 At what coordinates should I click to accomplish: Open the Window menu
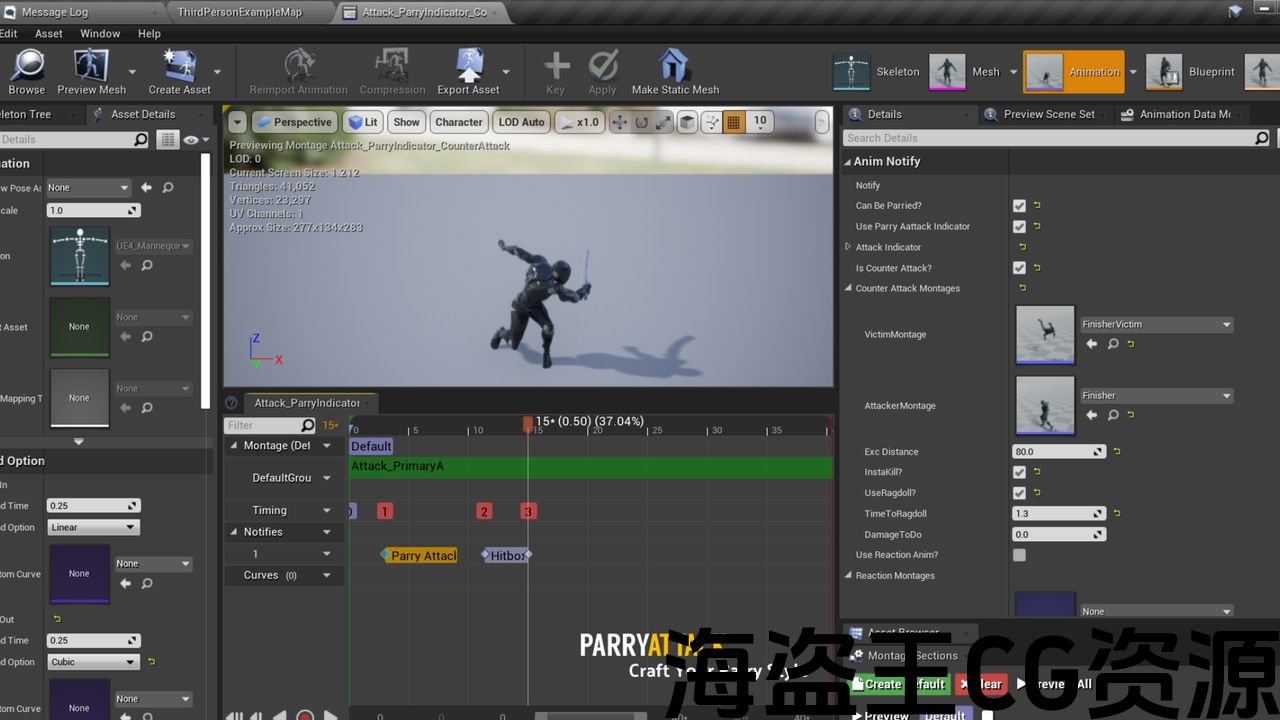tap(100, 33)
